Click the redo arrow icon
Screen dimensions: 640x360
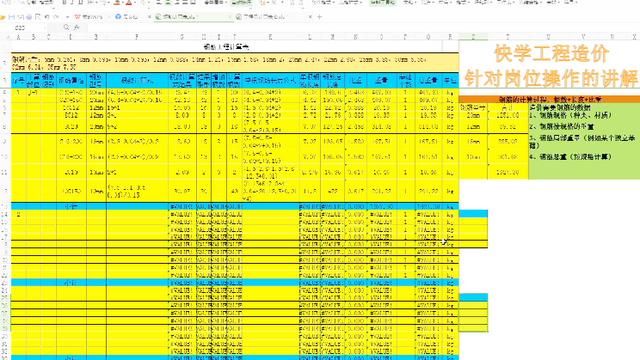(56, 17)
